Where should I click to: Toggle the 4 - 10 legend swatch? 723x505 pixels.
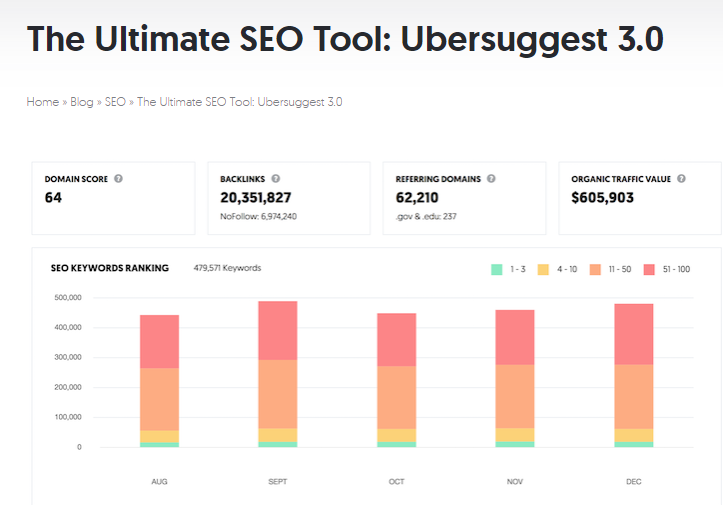pyautogui.click(x=544, y=269)
